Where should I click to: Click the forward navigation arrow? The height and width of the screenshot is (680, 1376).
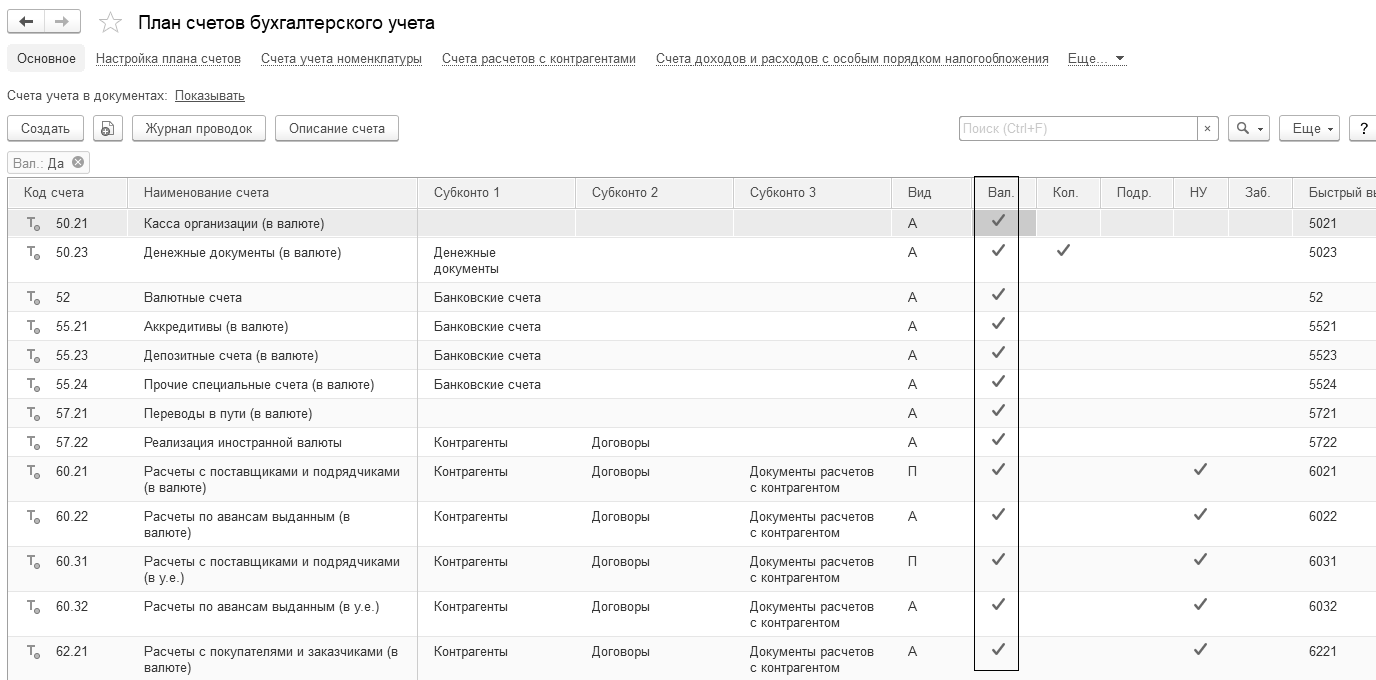[62, 22]
